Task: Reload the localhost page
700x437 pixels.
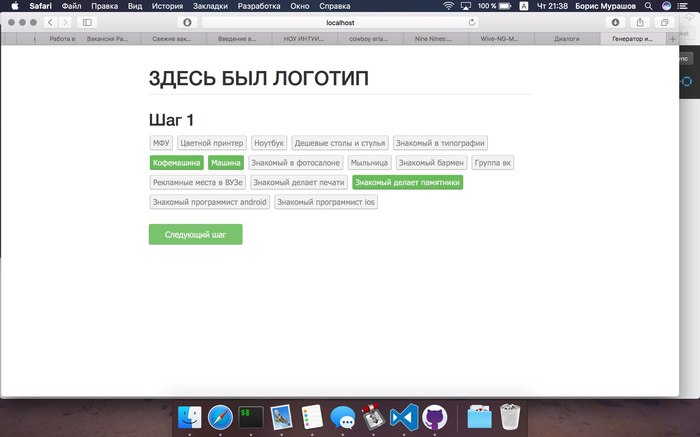Action: click(x=472, y=21)
